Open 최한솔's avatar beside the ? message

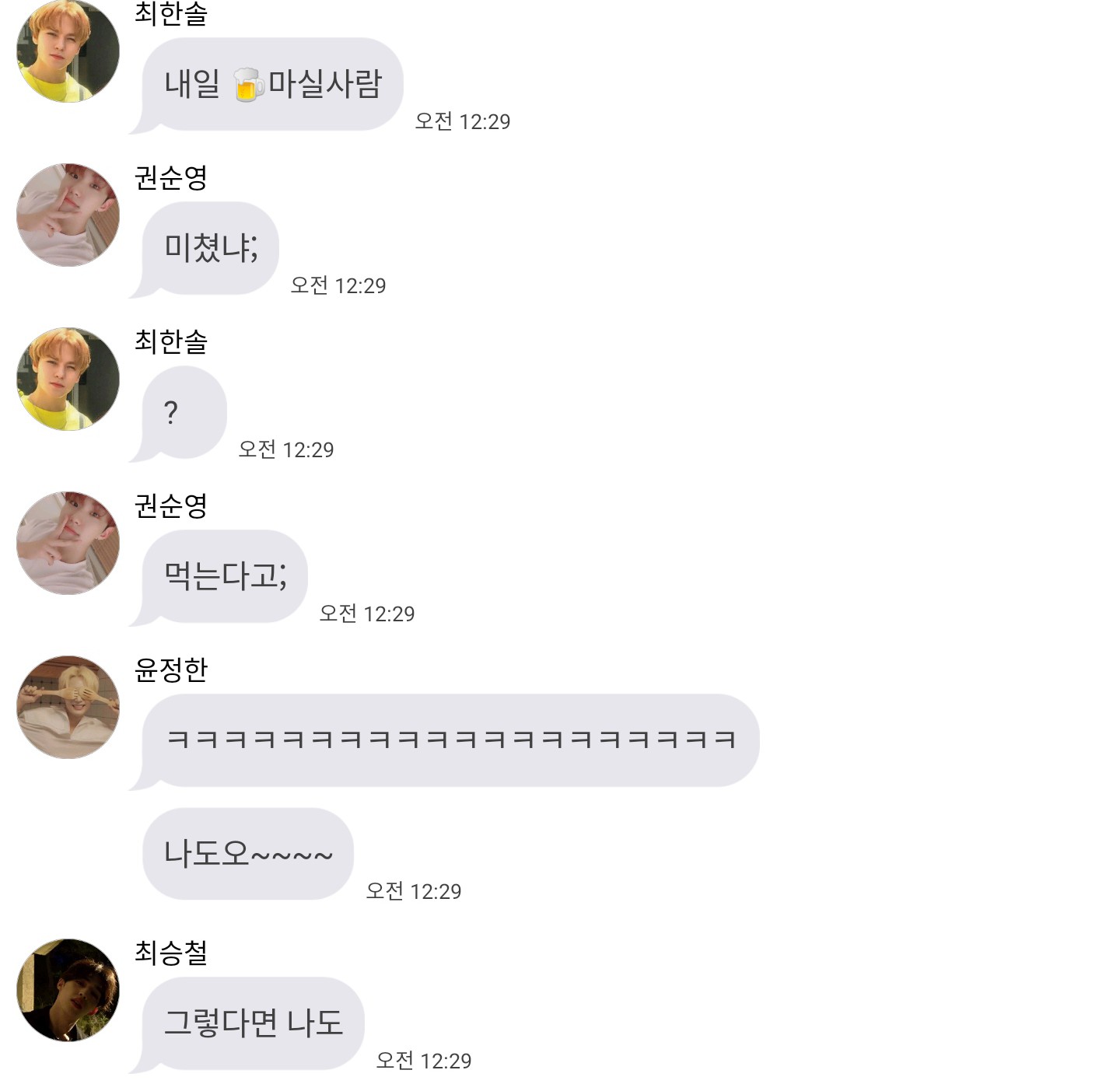pyautogui.click(x=68, y=379)
